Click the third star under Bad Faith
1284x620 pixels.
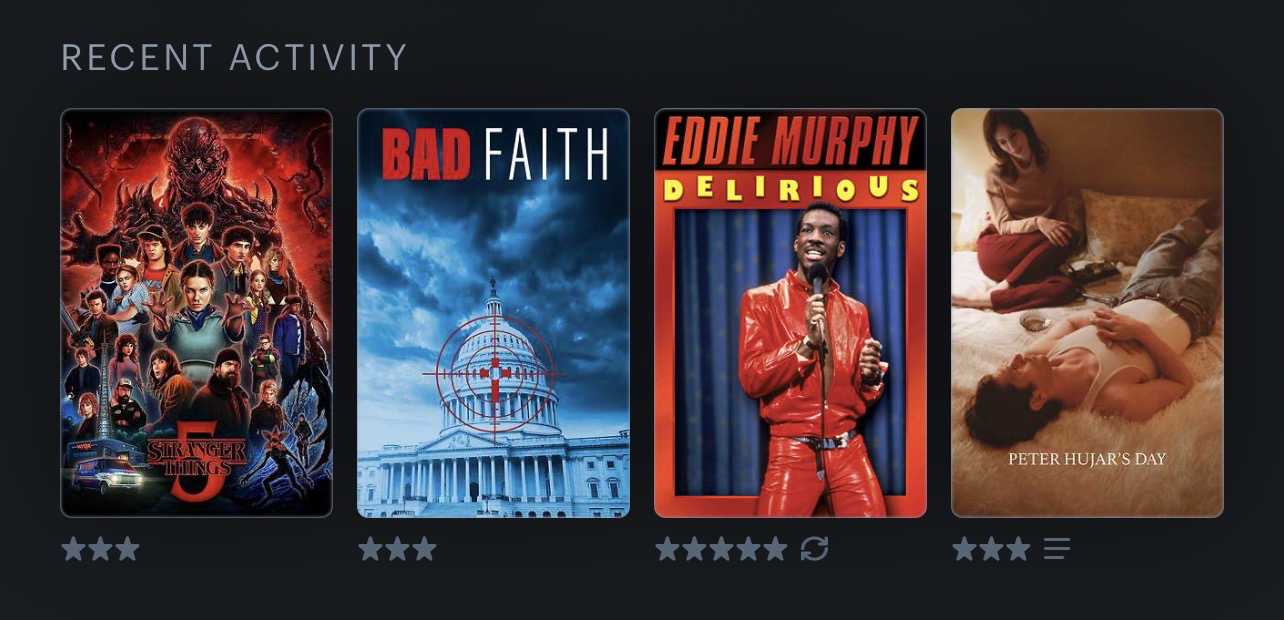pyautogui.click(x=424, y=548)
